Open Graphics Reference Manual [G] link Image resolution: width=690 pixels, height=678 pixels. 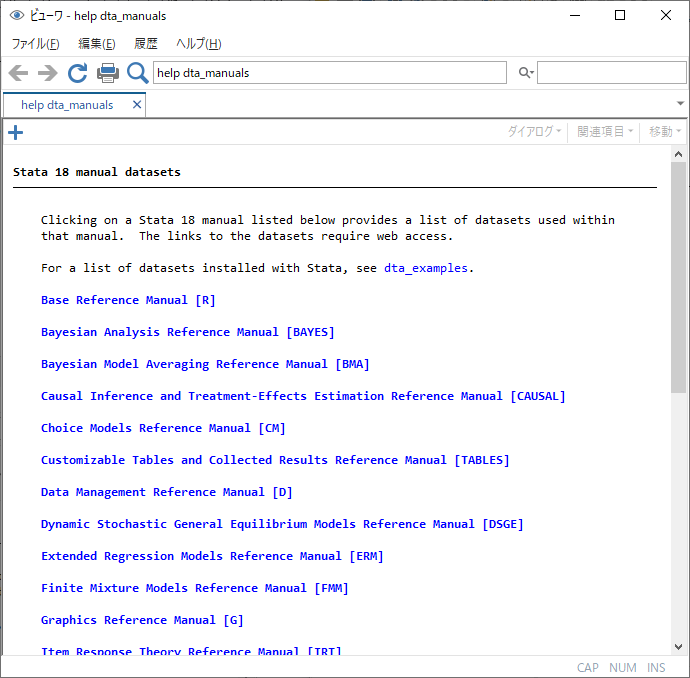click(142, 620)
